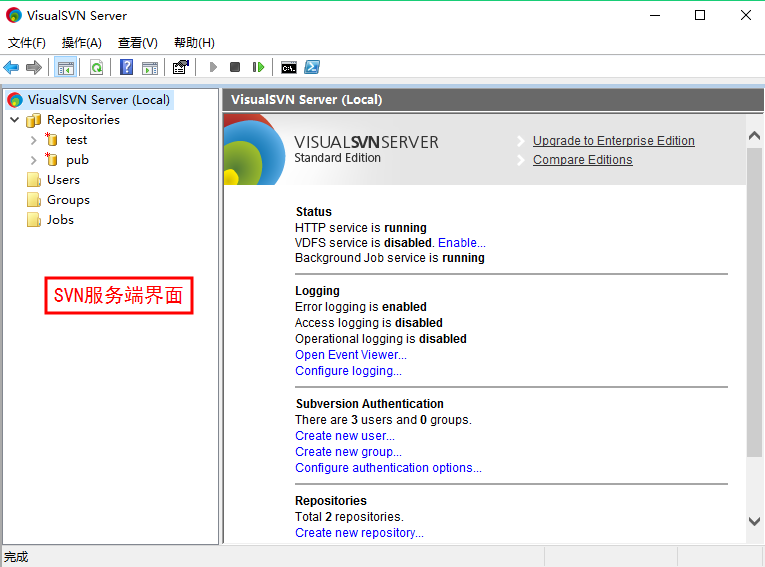Open the 帮助(H) menu

(x=194, y=43)
